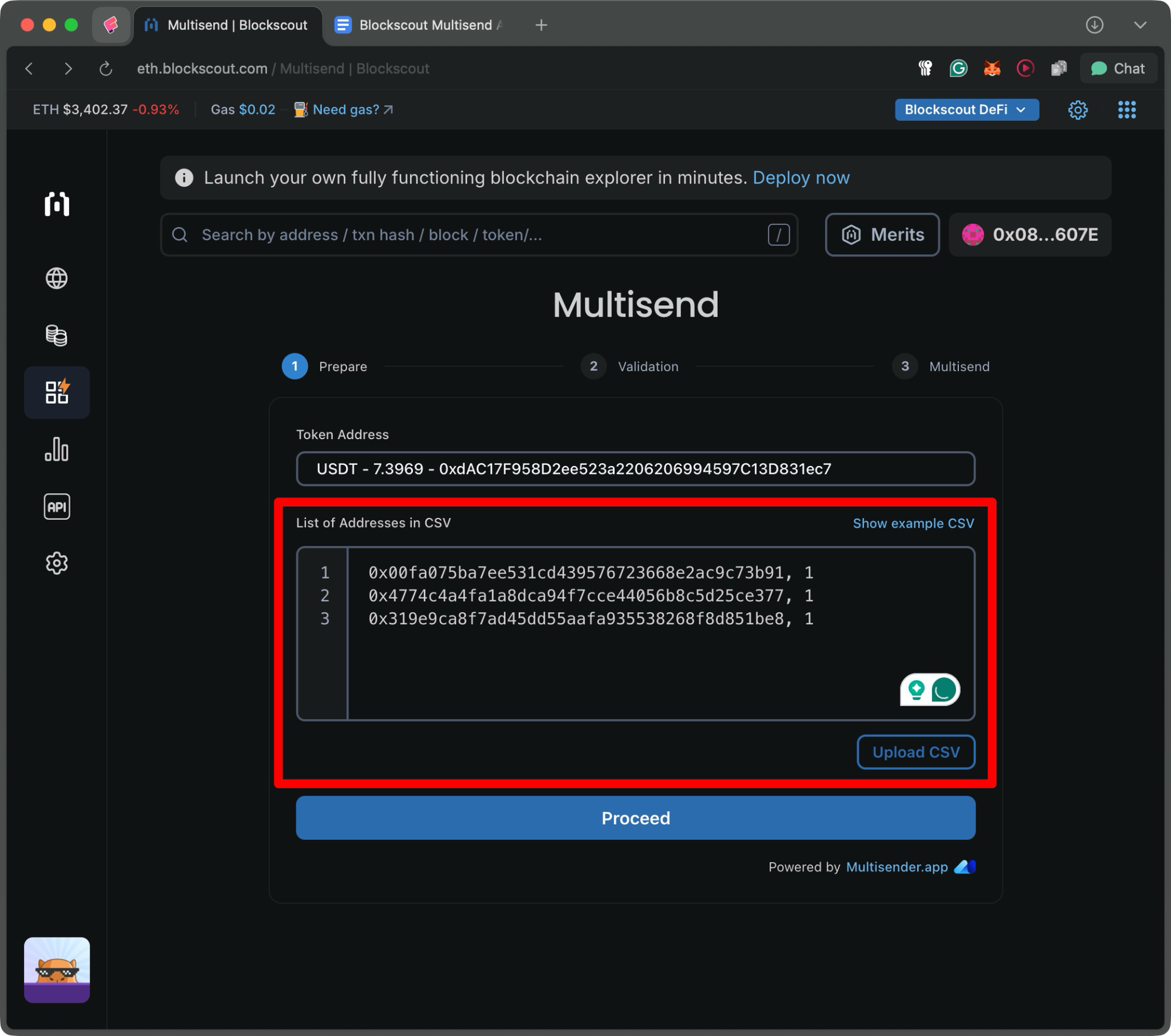Open the Show example CSV link

912,523
